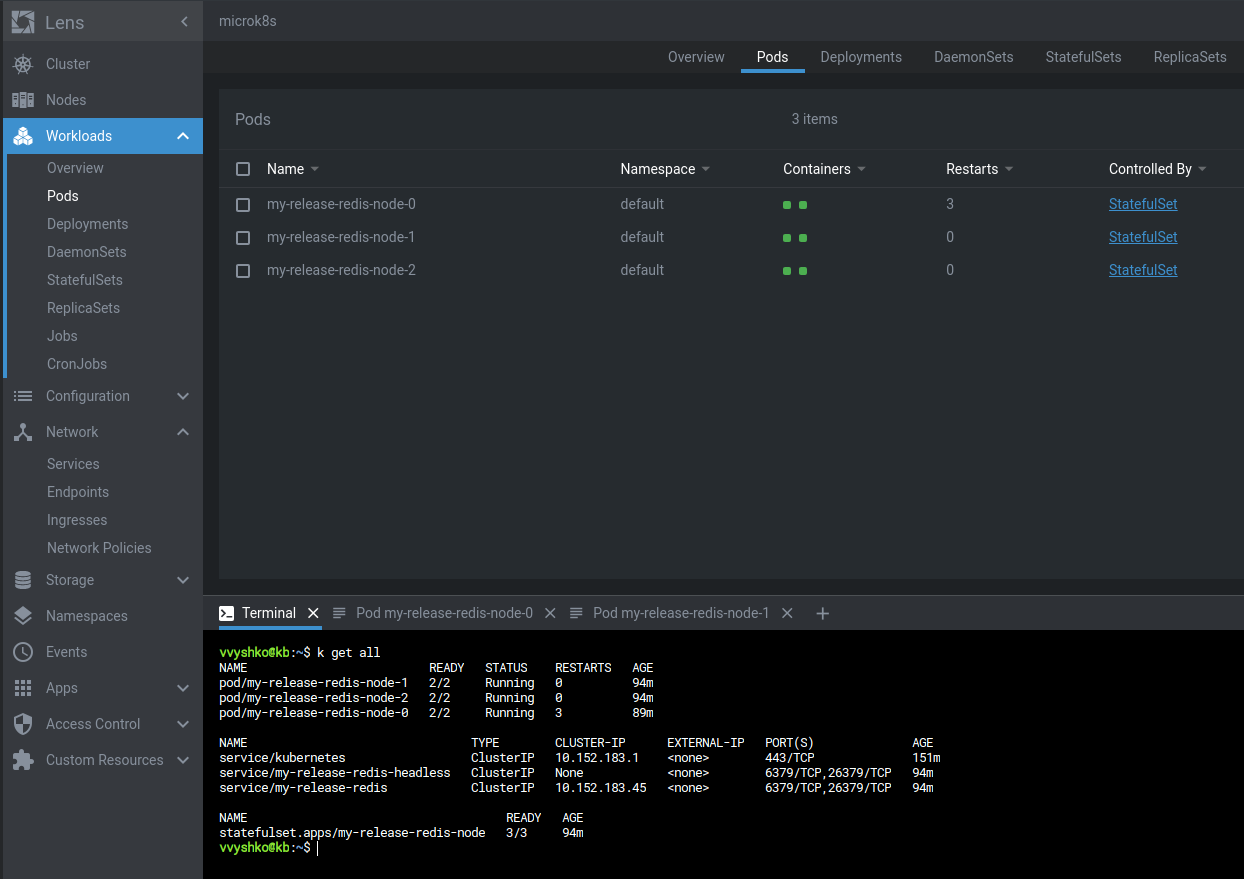Check the my-release-redis-node-0 row checkbox
Viewport: 1244px width, 879px height.
point(243,205)
